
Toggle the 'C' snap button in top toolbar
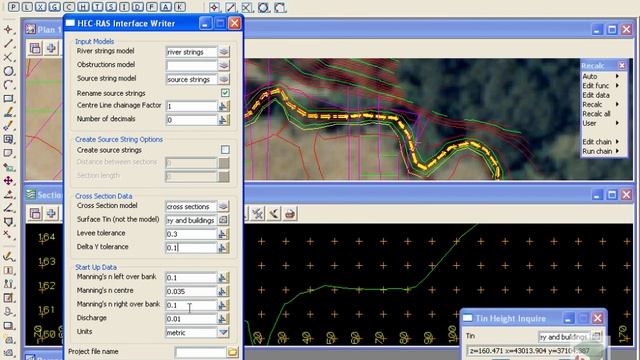click(x=69, y=7)
